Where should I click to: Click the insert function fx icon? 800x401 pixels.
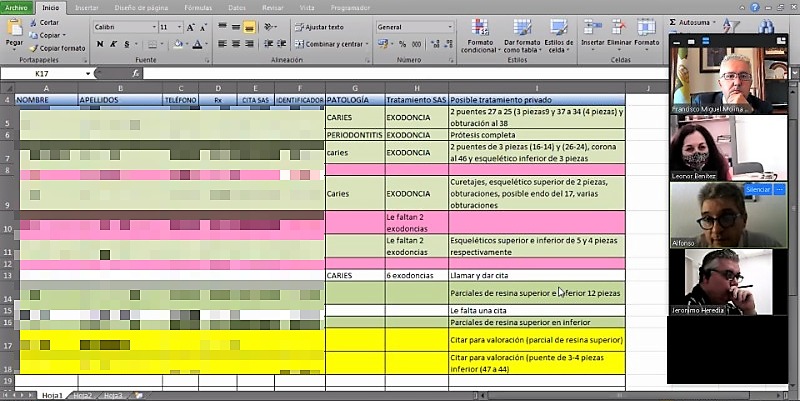(x=138, y=73)
